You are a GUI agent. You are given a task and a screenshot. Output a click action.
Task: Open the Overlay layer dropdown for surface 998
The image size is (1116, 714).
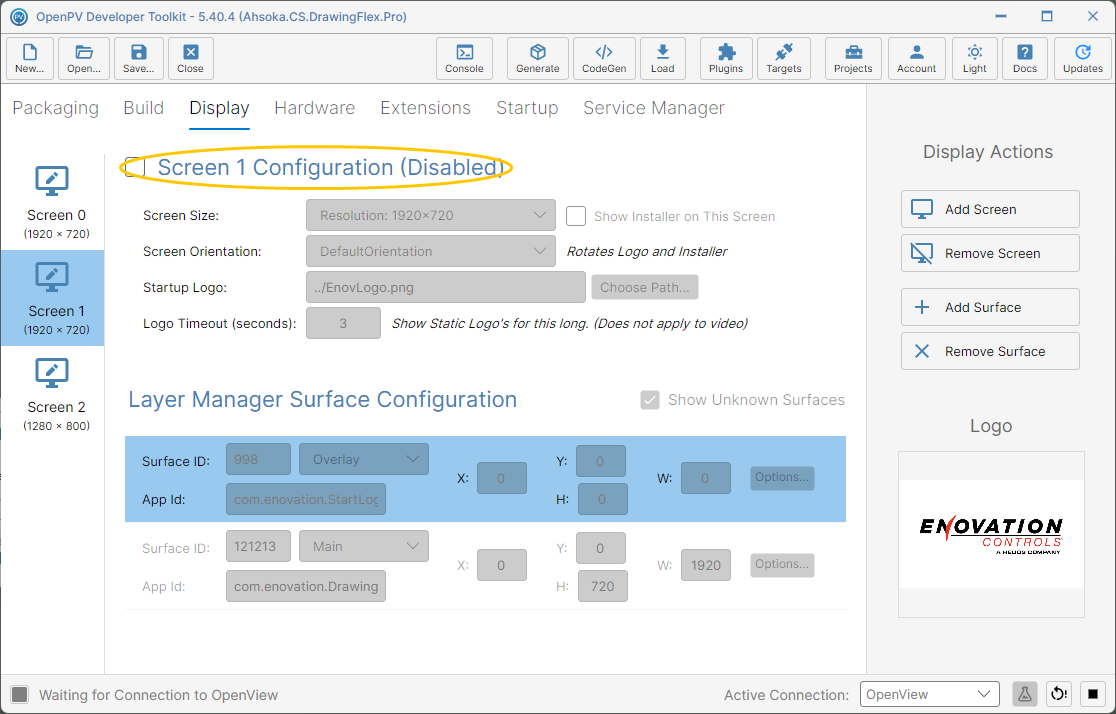pos(364,459)
